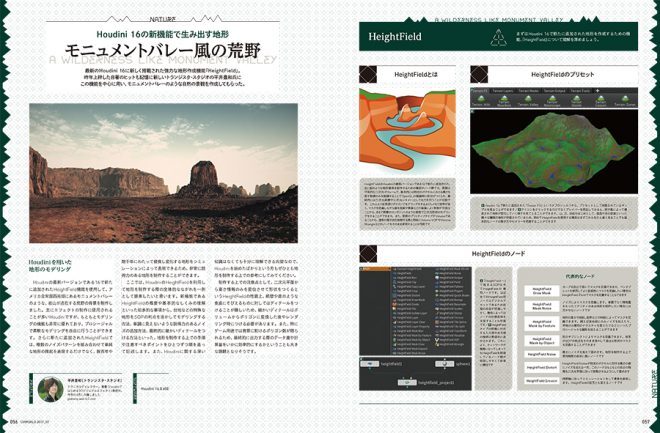Click the Mask by Object label box
The image size is (660, 433).
(x=542, y=340)
